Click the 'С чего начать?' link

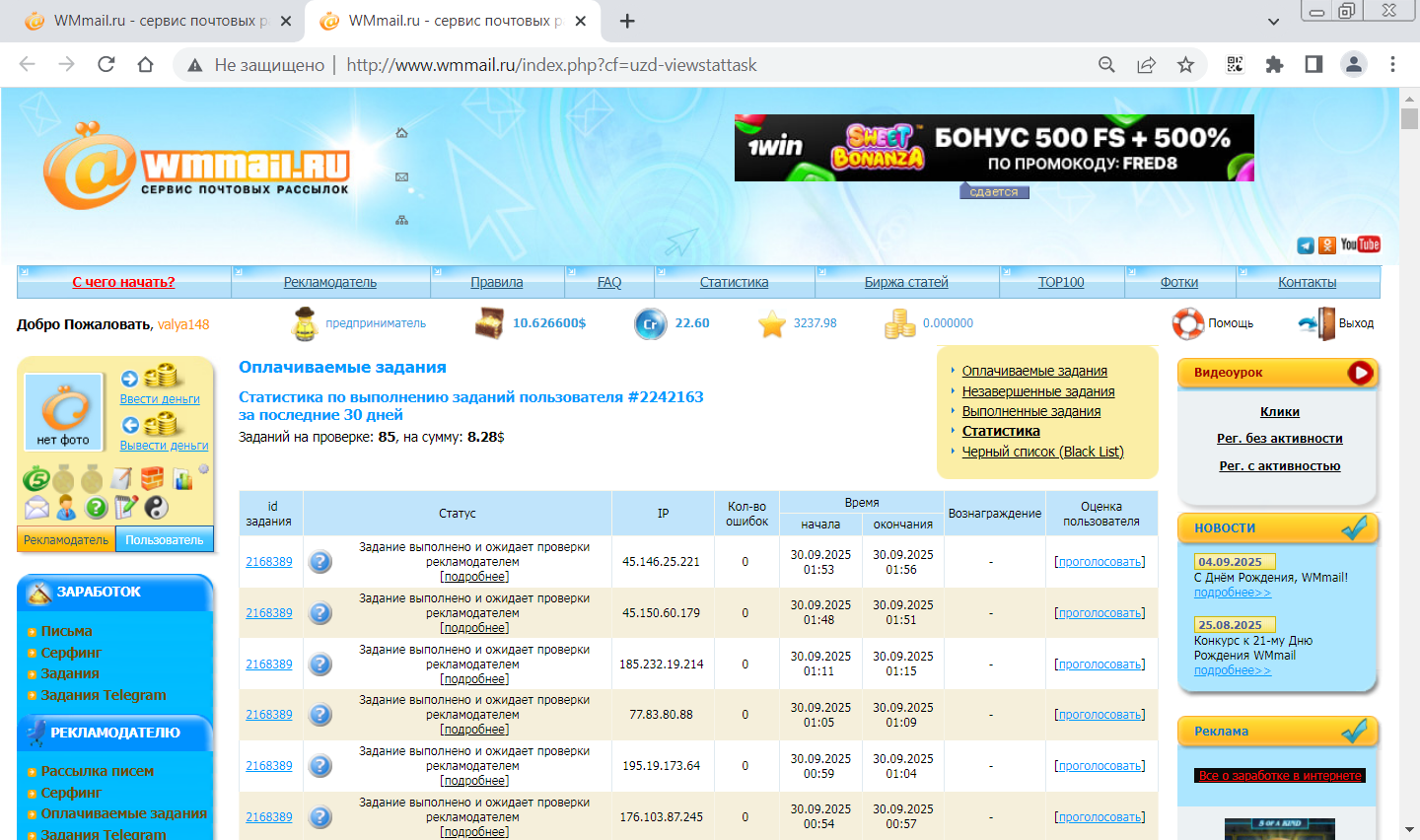point(123,282)
